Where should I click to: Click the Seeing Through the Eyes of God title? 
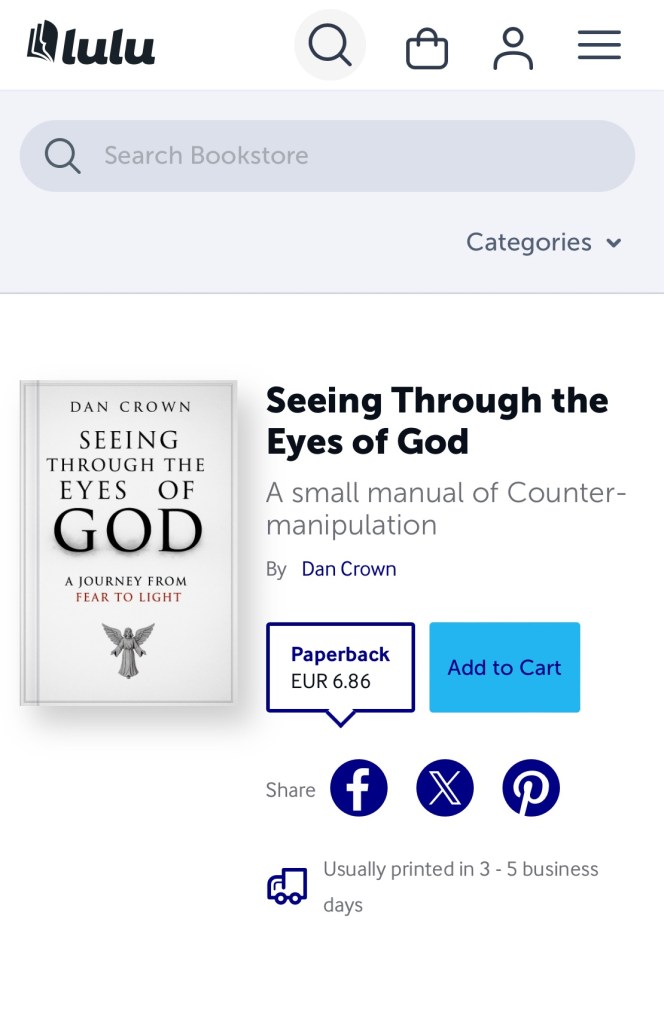coord(437,421)
